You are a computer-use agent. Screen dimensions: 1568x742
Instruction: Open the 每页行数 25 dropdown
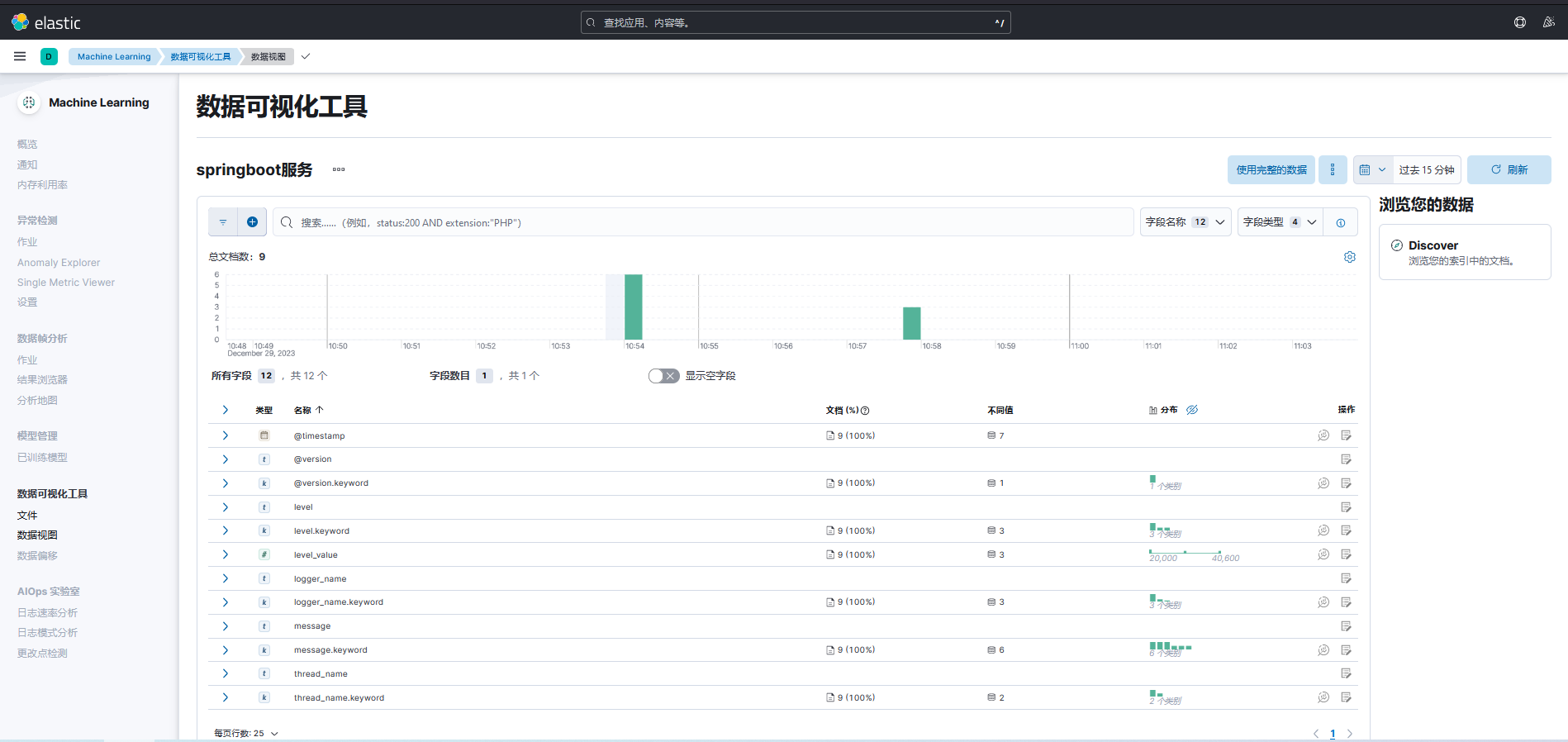coord(246,733)
